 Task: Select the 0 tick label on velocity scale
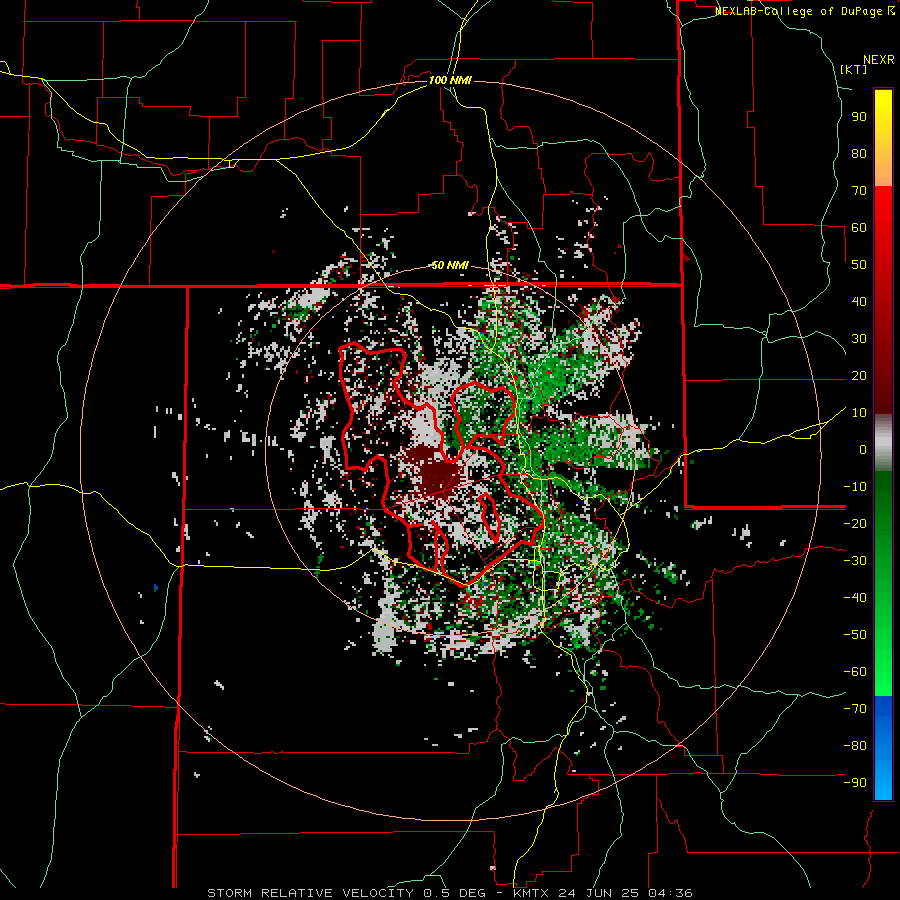[863, 449]
